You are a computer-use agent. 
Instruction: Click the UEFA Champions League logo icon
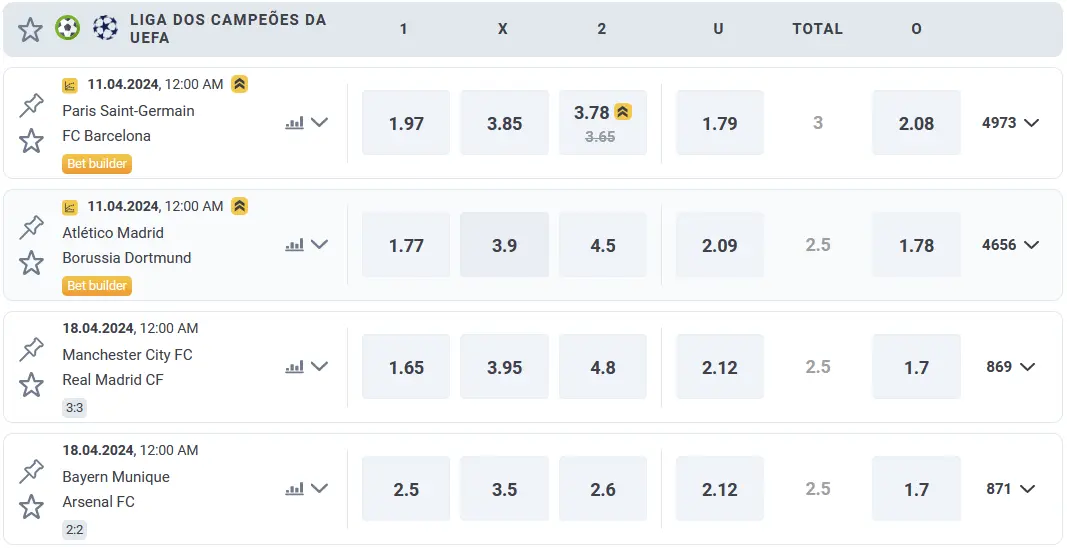tap(105, 28)
